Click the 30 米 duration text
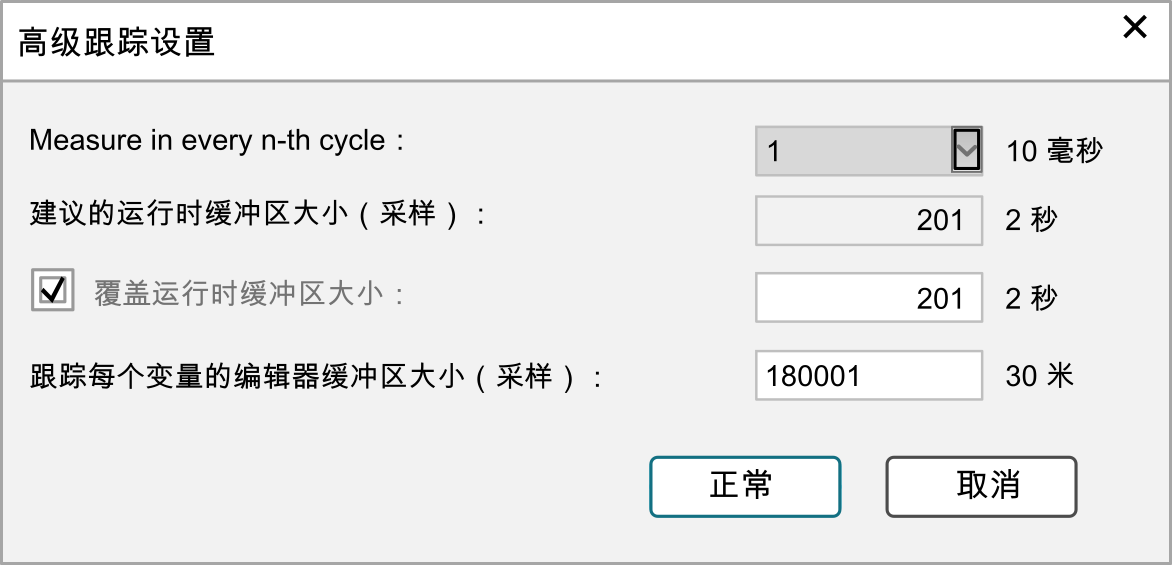The width and height of the screenshot is (1172, 565). [1039, 375]
